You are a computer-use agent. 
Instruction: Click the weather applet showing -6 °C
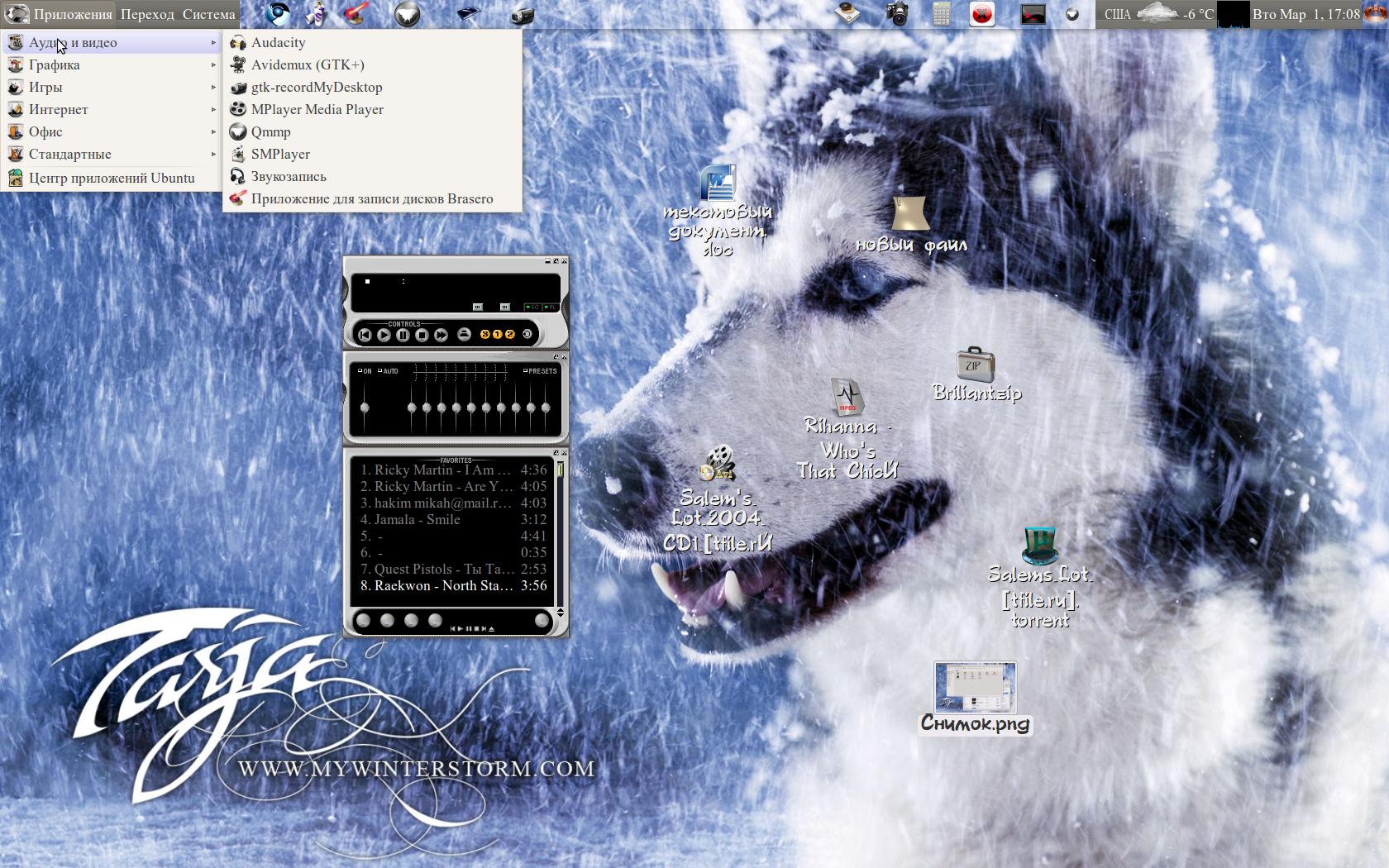1158,14
